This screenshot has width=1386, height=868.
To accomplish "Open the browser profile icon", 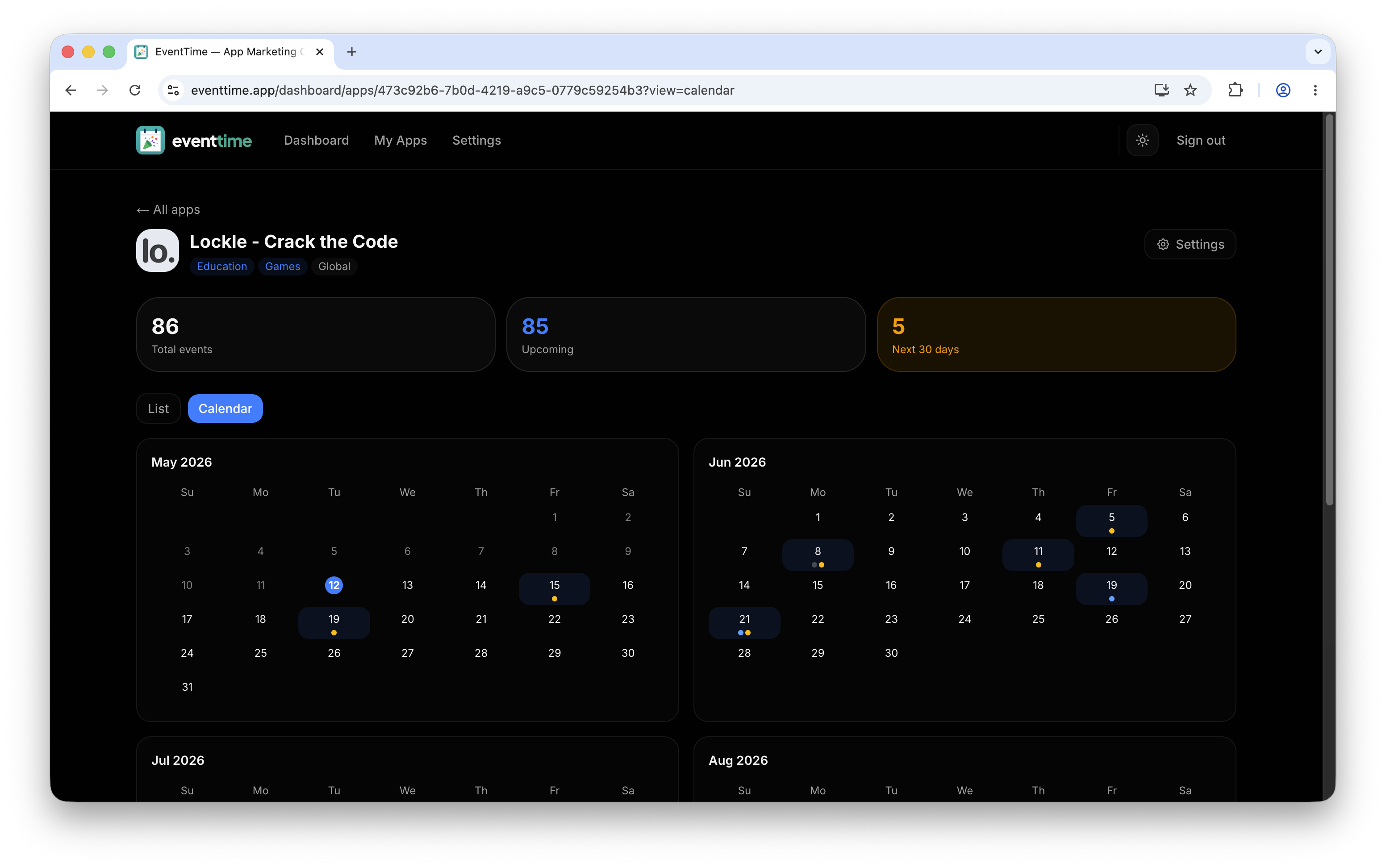I will click(1283, 90).
